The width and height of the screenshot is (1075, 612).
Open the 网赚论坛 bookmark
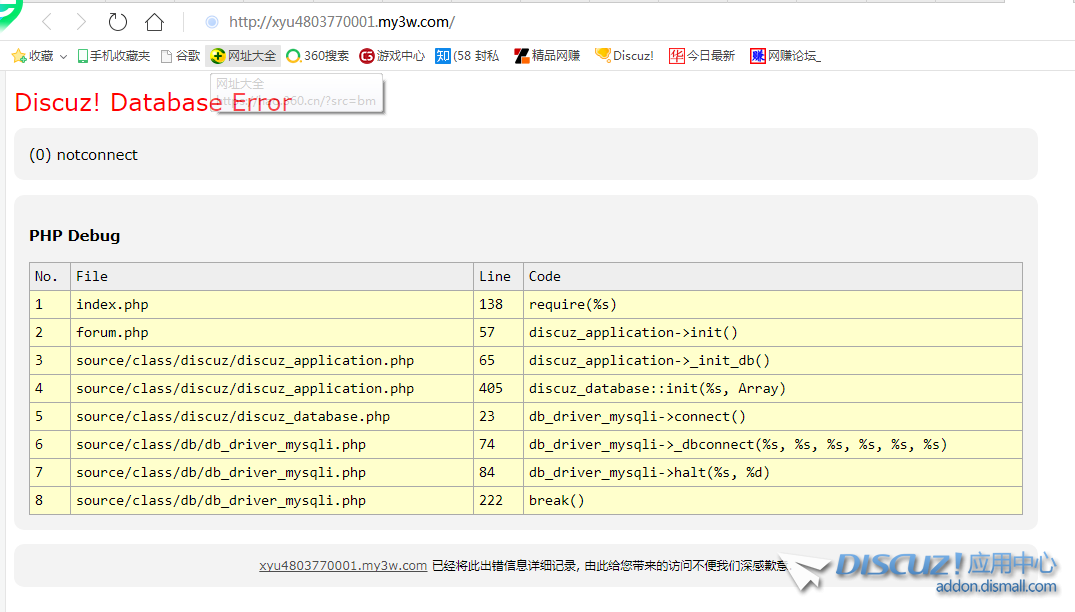pos(786,56)
